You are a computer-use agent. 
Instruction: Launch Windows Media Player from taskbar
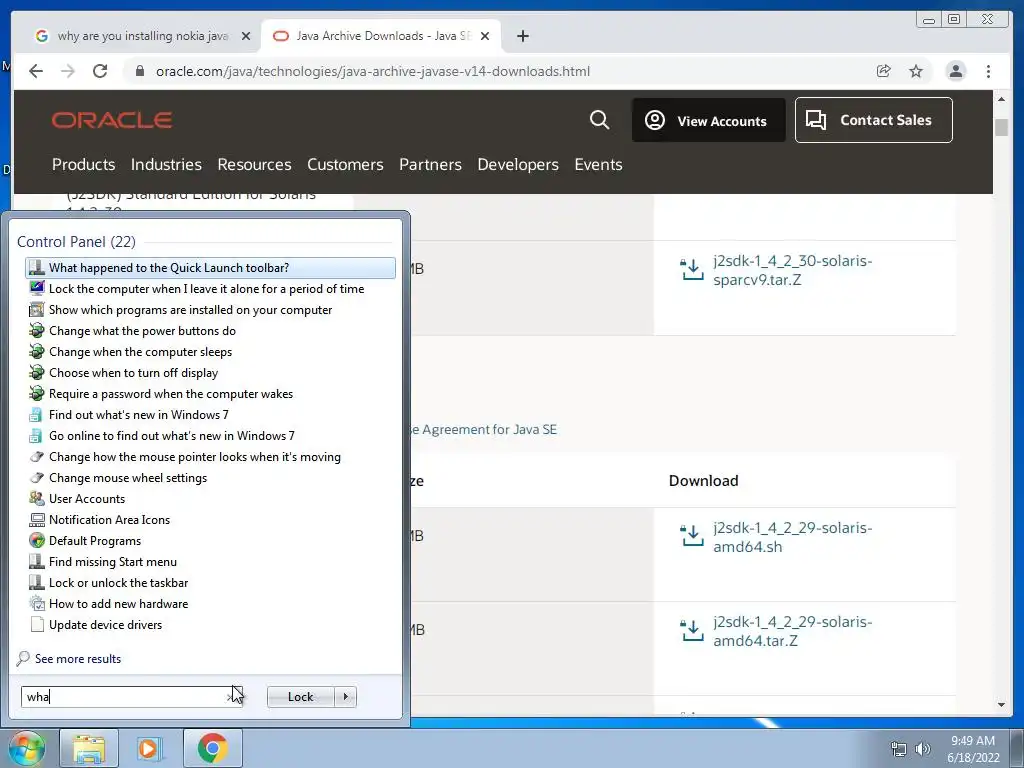pyautogui.click(x=148, y=748)
